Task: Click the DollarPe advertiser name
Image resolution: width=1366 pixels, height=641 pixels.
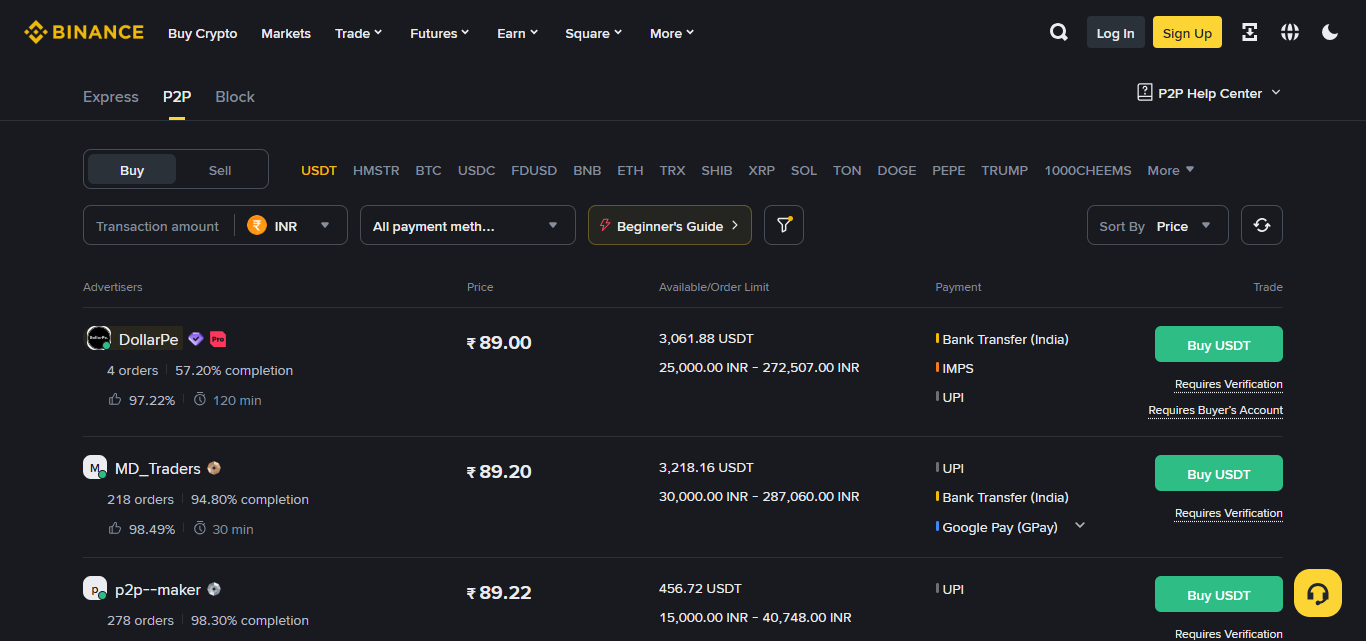Action: click(x=148, y=339)
